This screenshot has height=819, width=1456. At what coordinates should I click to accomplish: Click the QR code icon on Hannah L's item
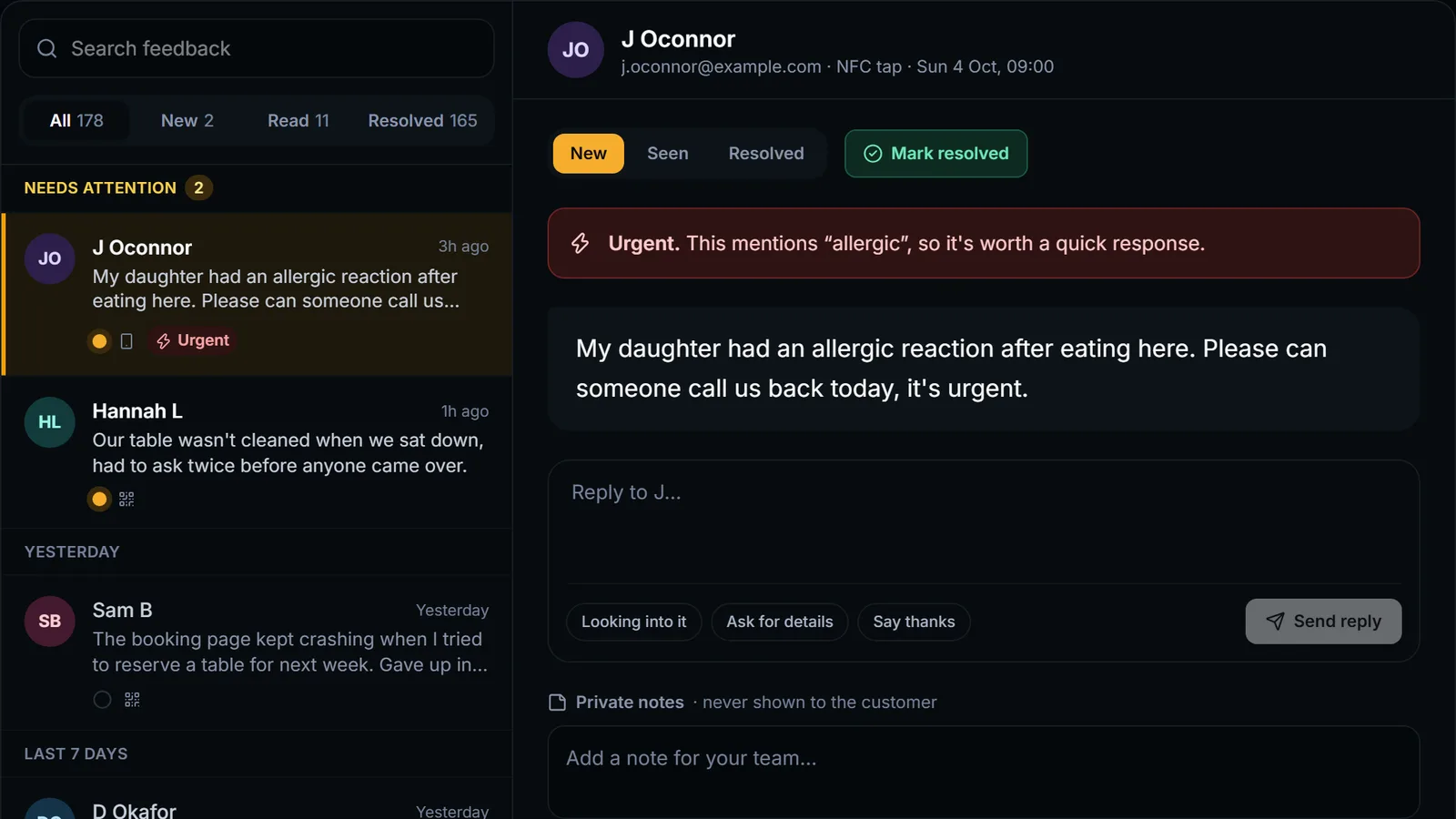click(126, 499)
